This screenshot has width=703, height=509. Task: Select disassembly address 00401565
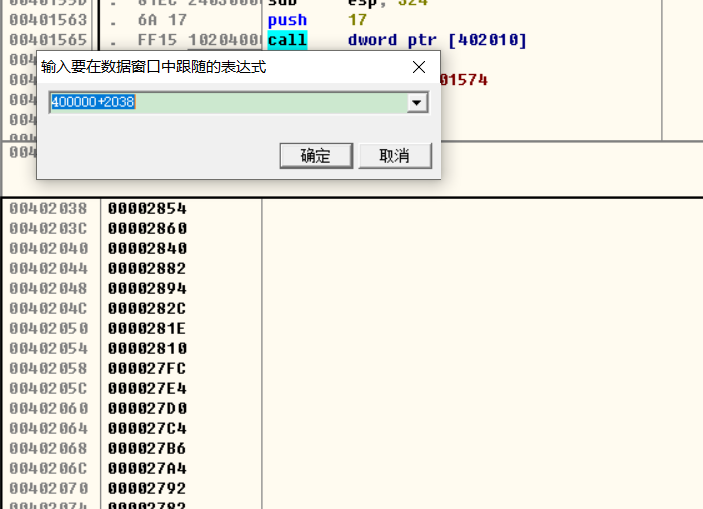click(x=48, y=40)
